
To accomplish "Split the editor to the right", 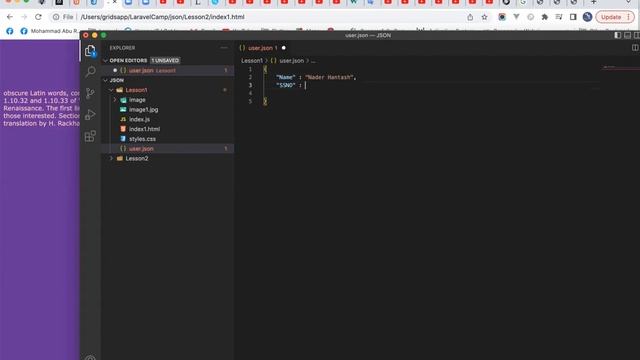I will 635,48.
